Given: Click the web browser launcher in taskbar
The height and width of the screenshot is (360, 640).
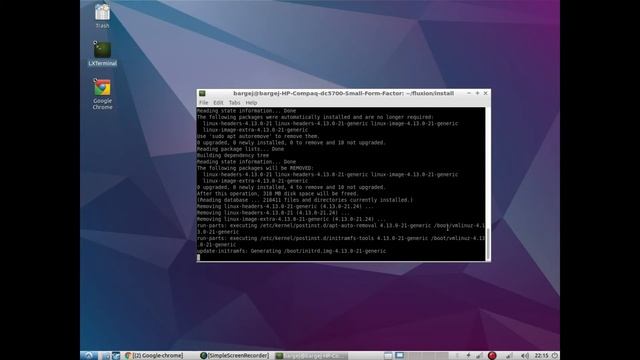Looking at the screenshot, I should 116,356.
